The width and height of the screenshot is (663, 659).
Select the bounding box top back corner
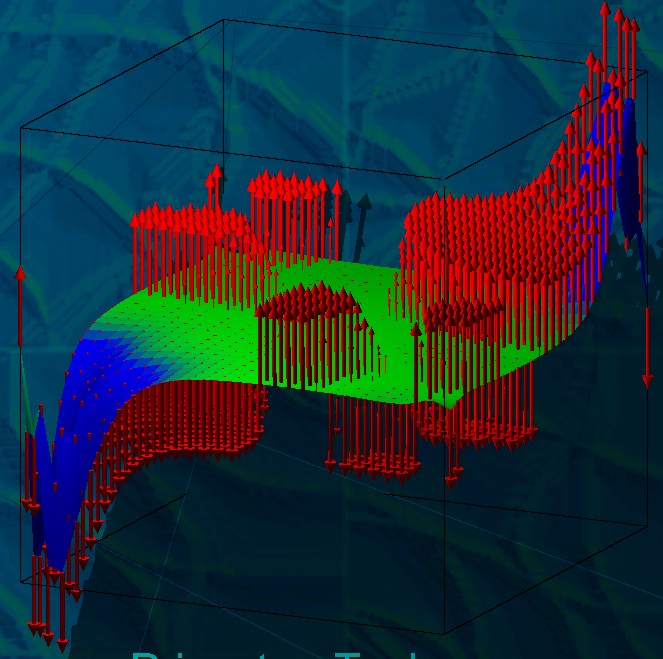point(222,21)
